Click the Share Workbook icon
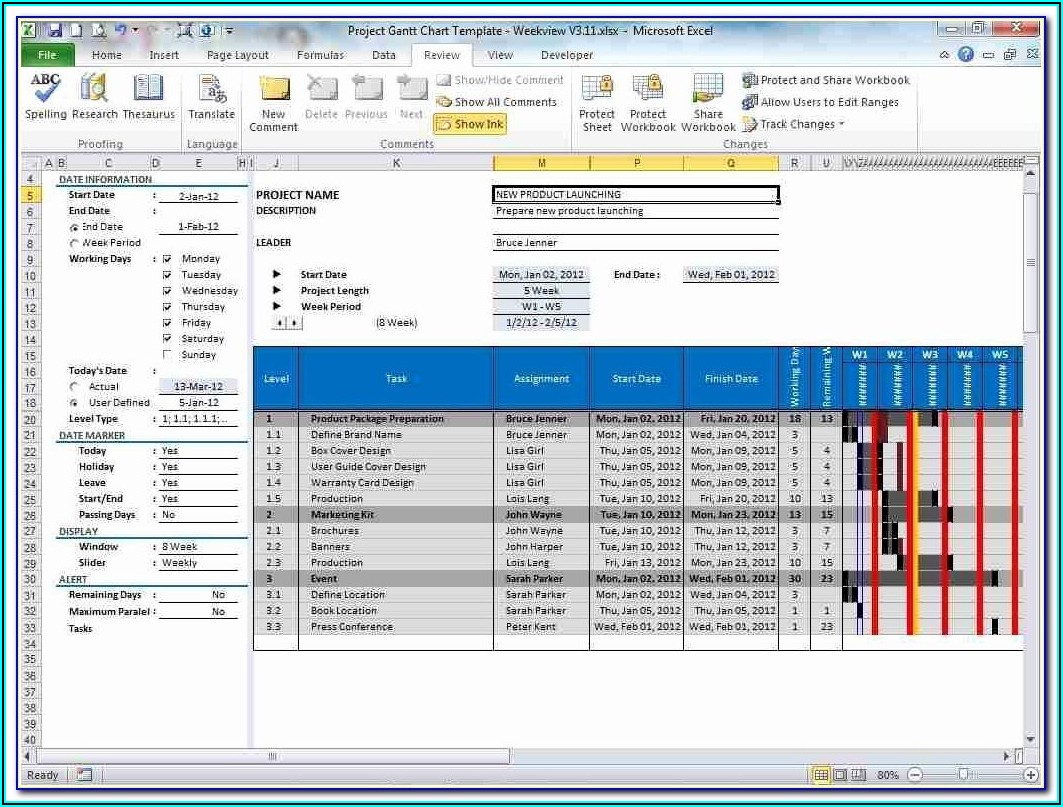This screenshot has width=1063, height=807. [x=708, y=102]
